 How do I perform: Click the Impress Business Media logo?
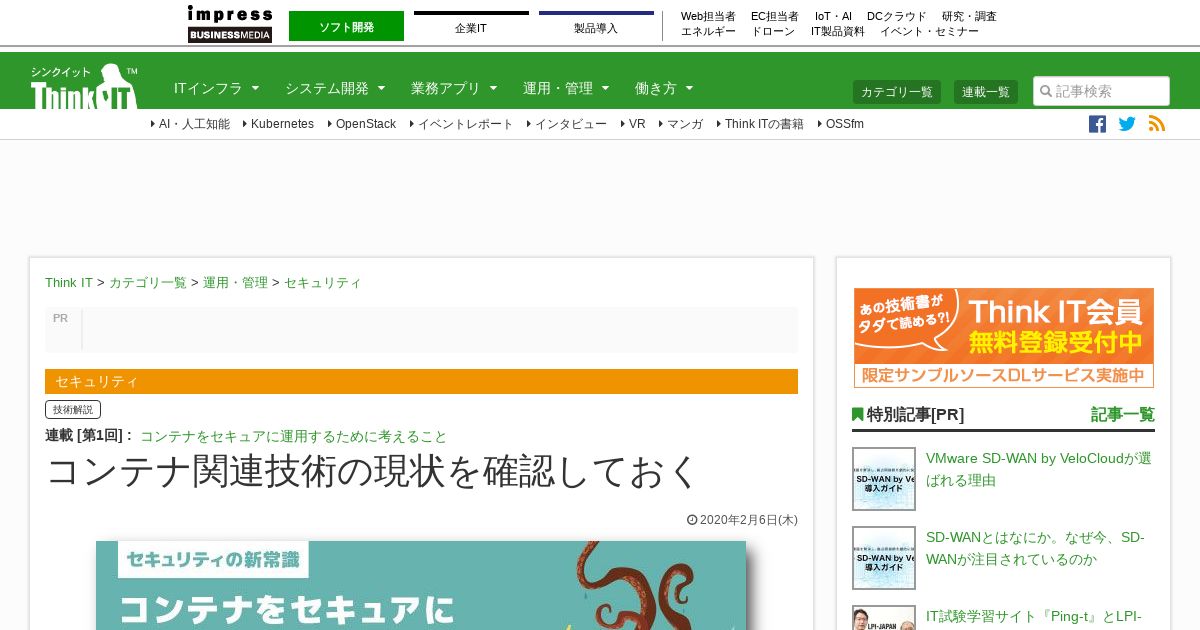[230, 24]
